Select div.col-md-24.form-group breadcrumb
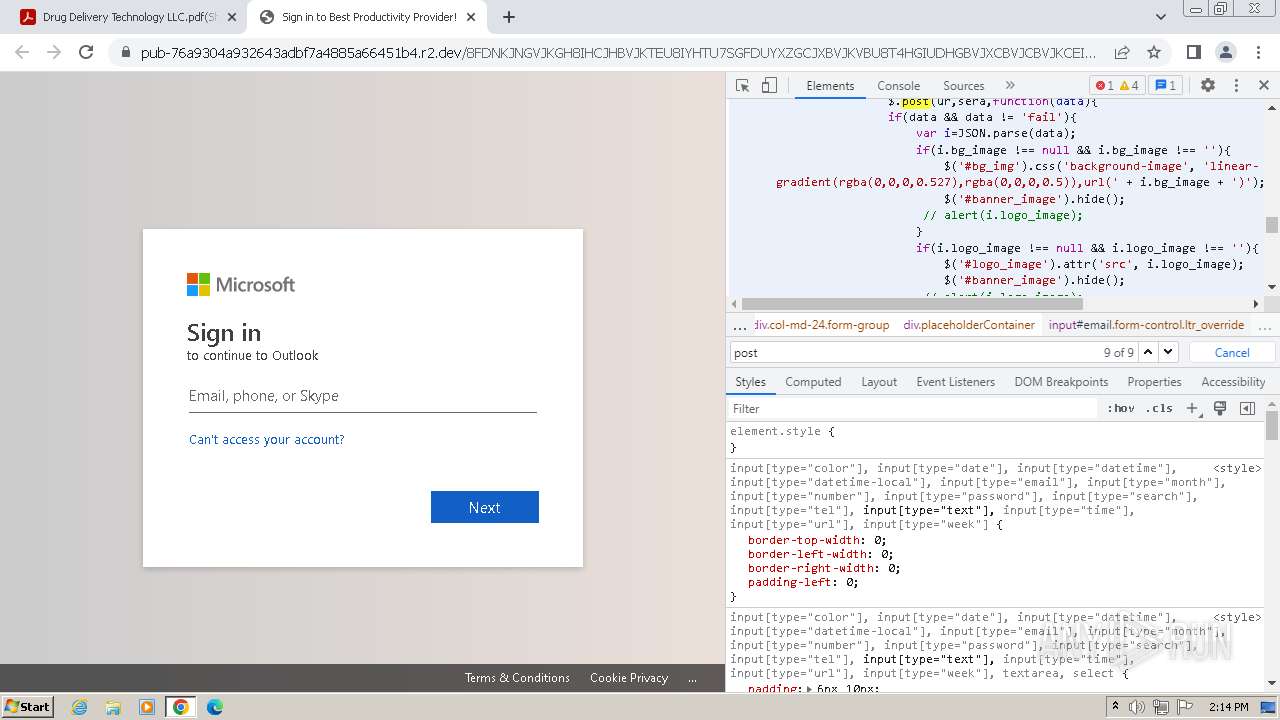 click(822, 325)
